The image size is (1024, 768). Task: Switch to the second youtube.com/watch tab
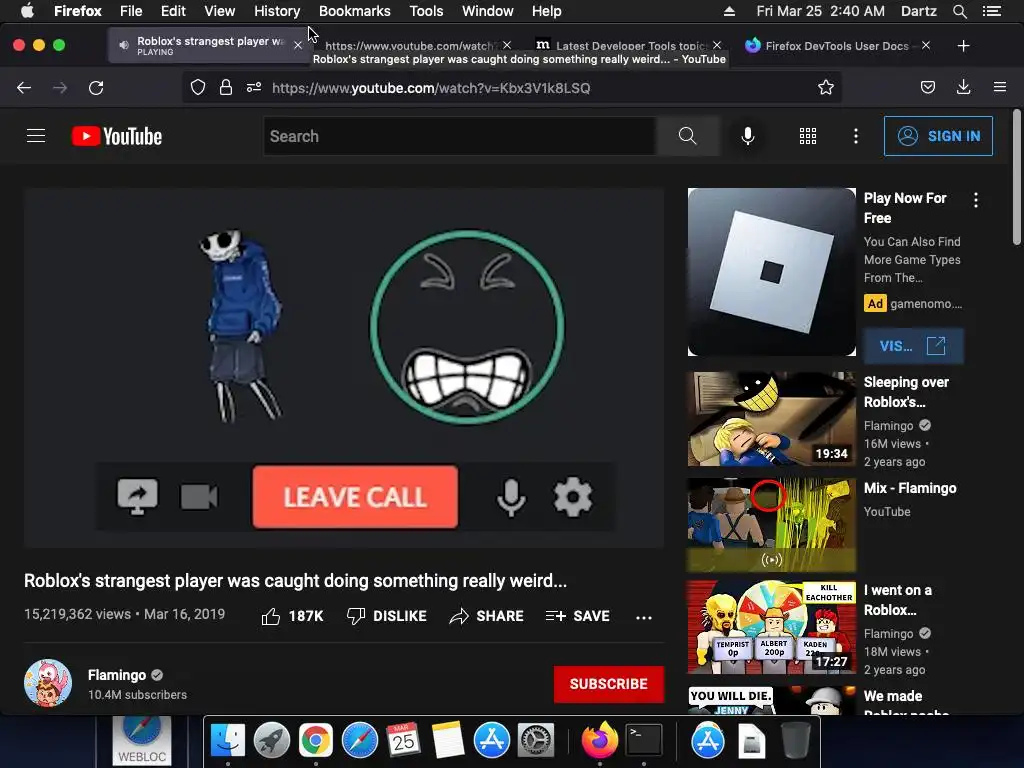(409, 46)
